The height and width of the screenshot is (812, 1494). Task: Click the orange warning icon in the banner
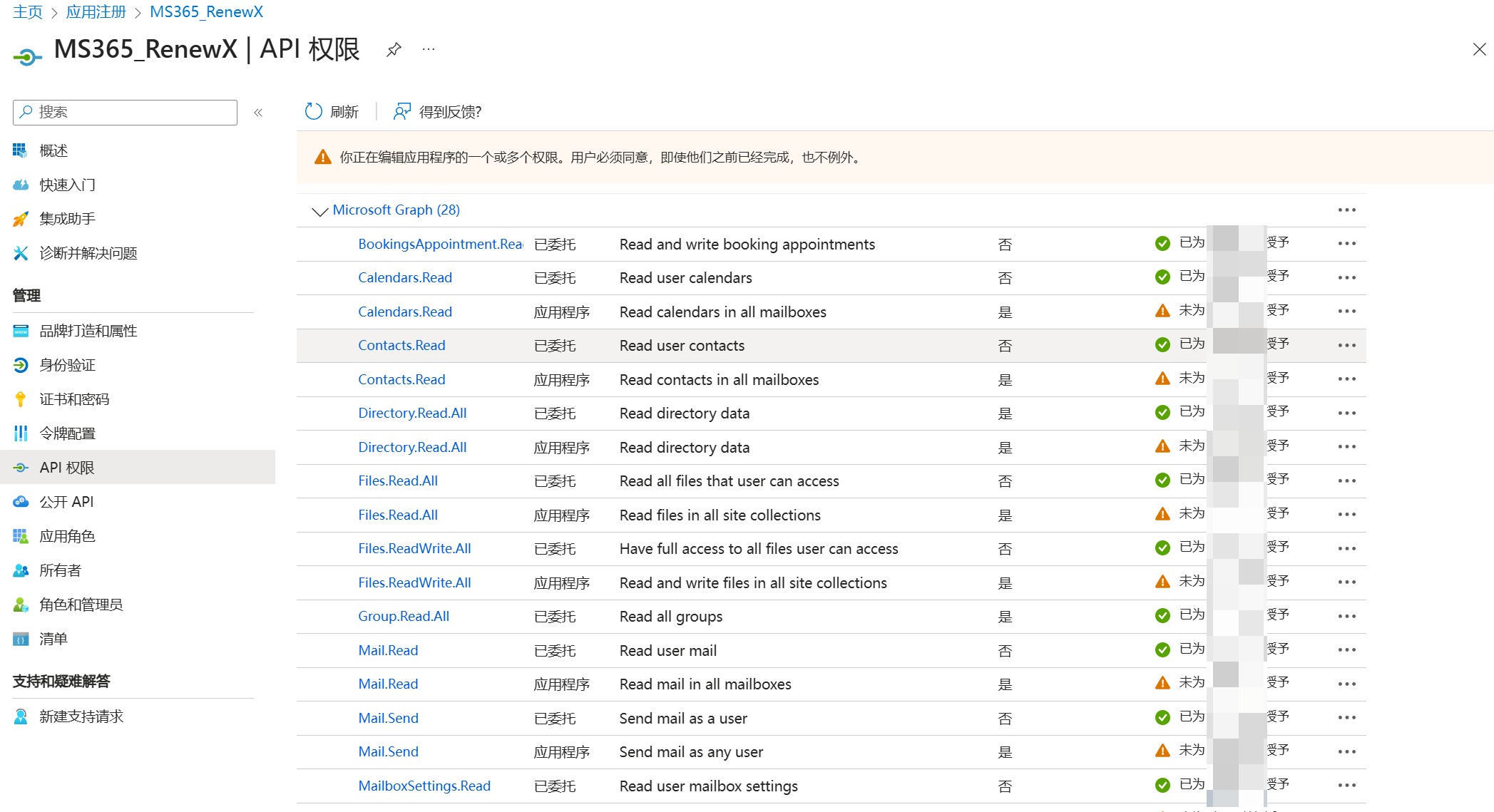[x=322, y=157]
